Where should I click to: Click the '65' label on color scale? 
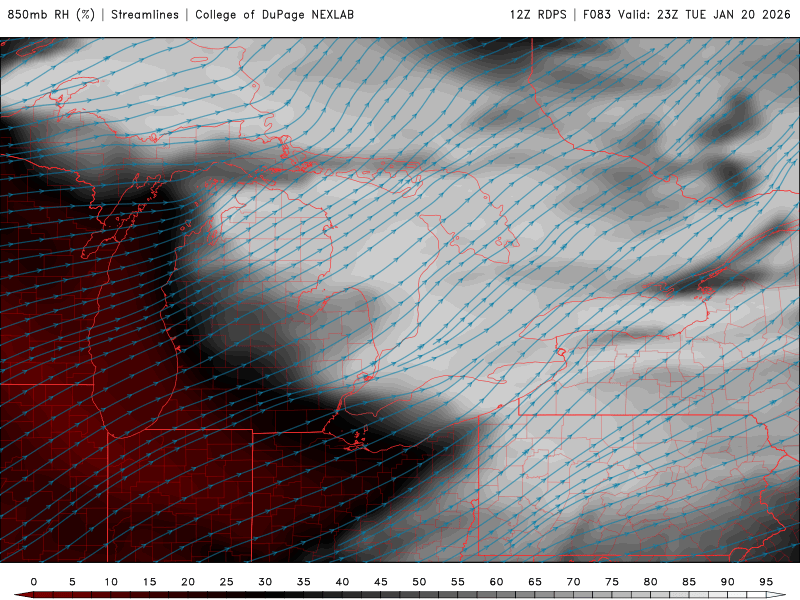(535, 582)
